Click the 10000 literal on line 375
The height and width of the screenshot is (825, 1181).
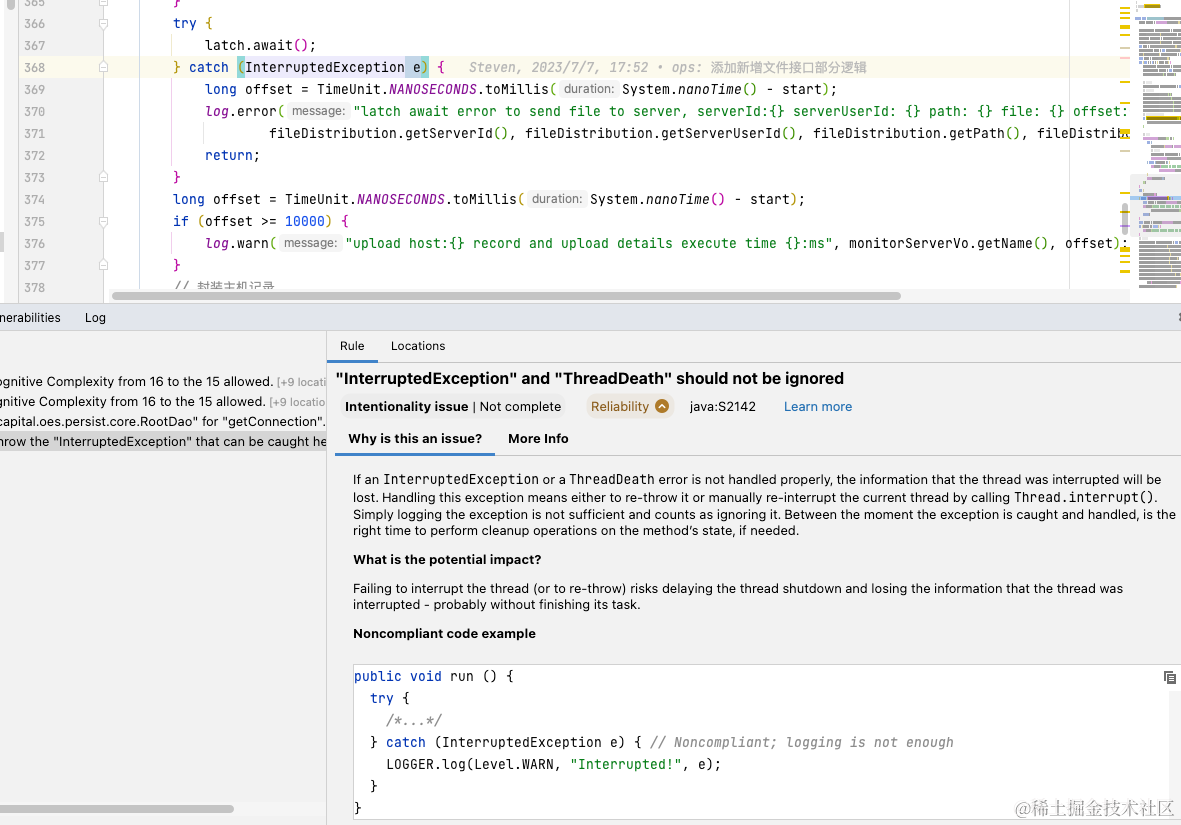(x=304, y=222)
